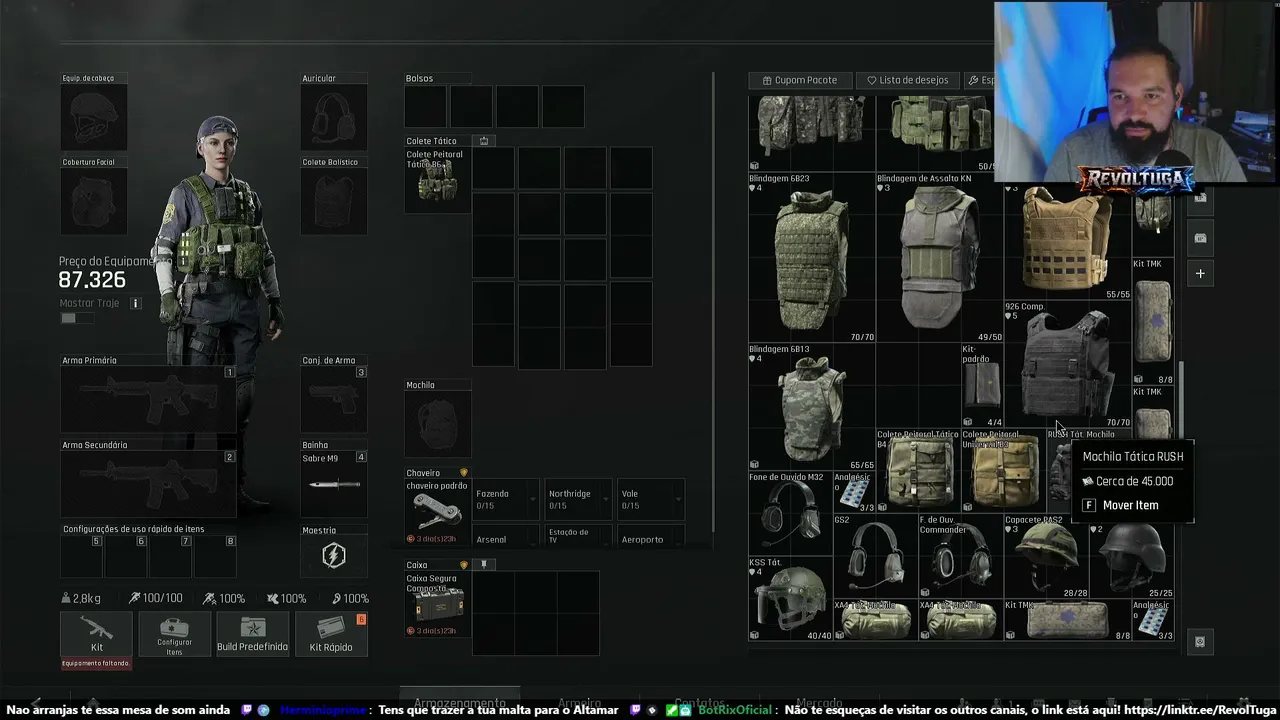Select the Colete Peitoral Tático B4 rig
This screenshot has width=1280, height=720.
tap(918, 470)
